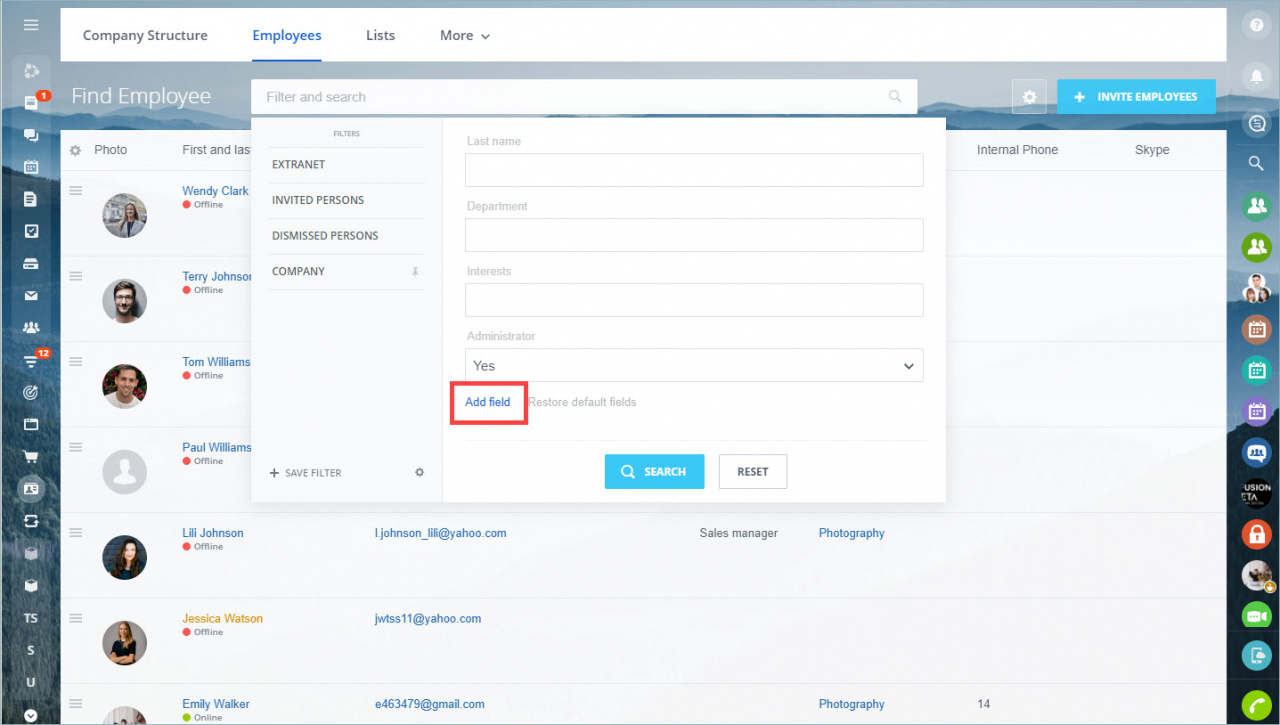Screen dimensions: 1280x725
Task: Click email e463479@gmail.com
Action: click(430, 704)
